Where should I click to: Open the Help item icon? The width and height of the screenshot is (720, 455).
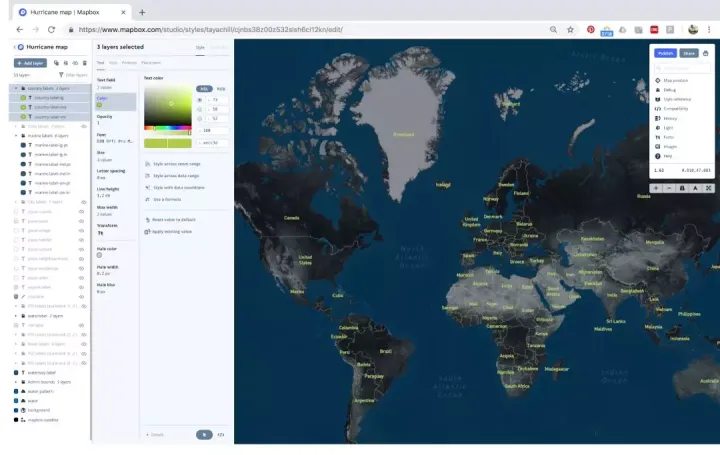pos(657,155)
